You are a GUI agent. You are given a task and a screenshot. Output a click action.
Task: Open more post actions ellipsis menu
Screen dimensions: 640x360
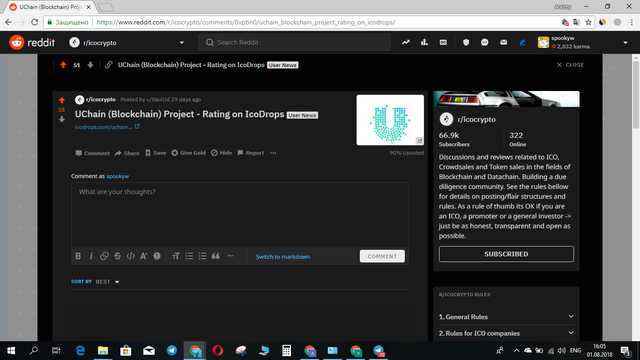pos(273,153)
